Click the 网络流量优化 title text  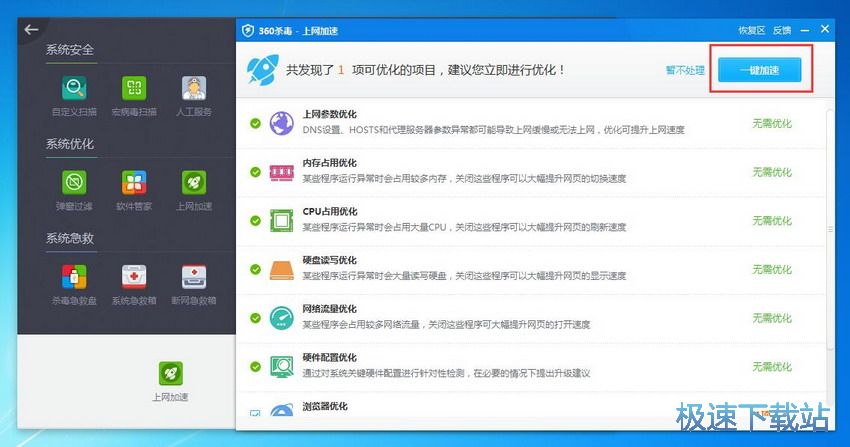330,309
